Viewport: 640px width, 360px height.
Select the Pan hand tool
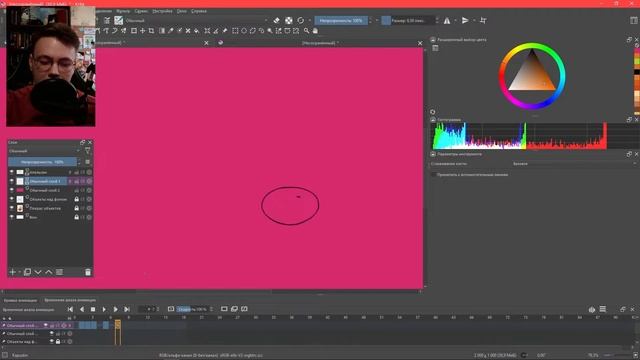tap(315, 31)
